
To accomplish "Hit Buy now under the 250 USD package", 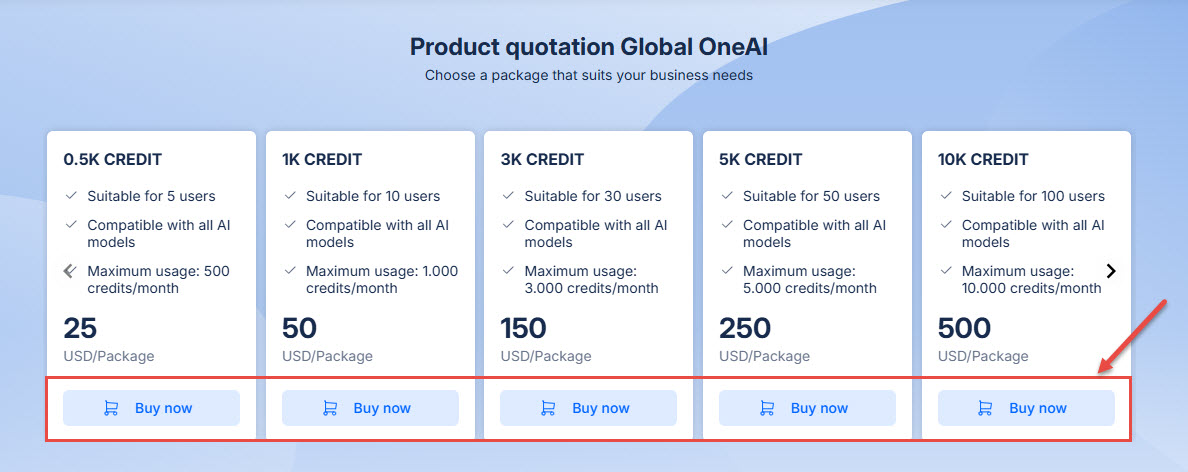I will point(807,408).
